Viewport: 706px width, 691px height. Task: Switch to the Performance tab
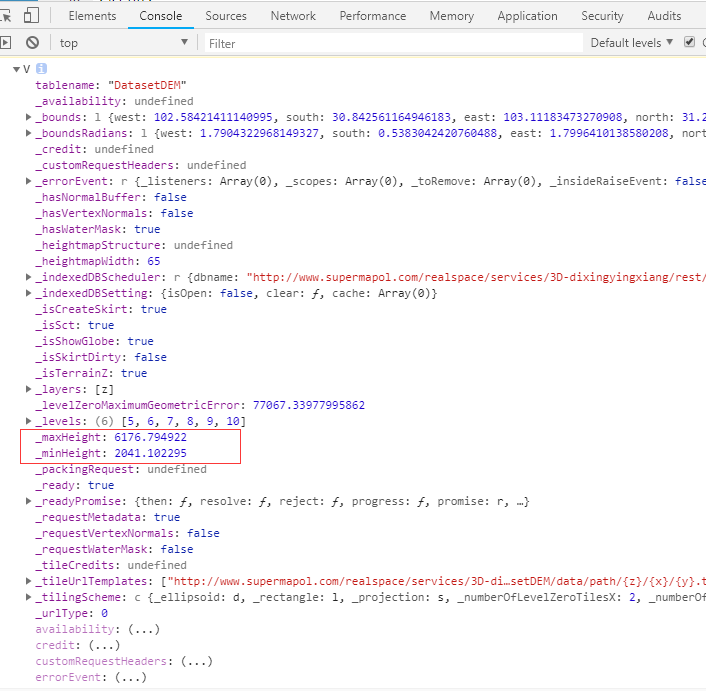coord(373,16)
